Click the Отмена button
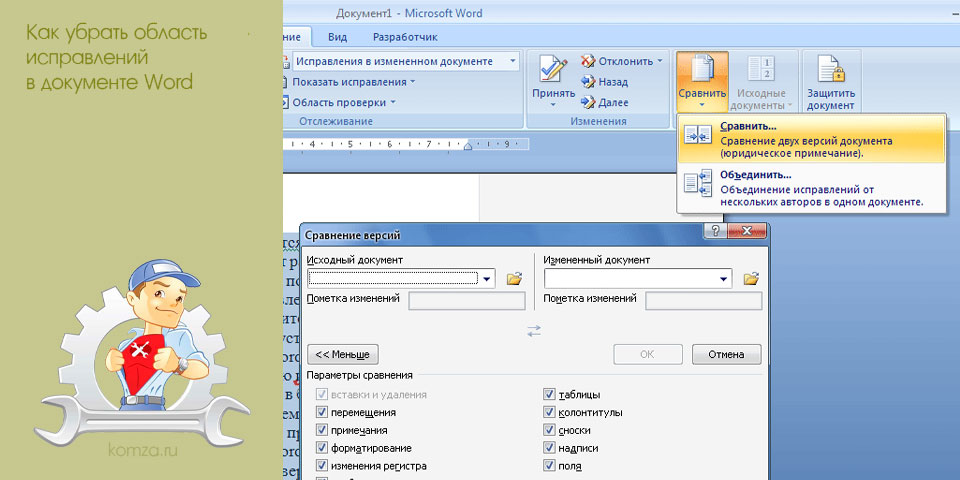Image resolution: width=960 pixels, height=480 pixels. pyautogui.click(x=726, y=354)
